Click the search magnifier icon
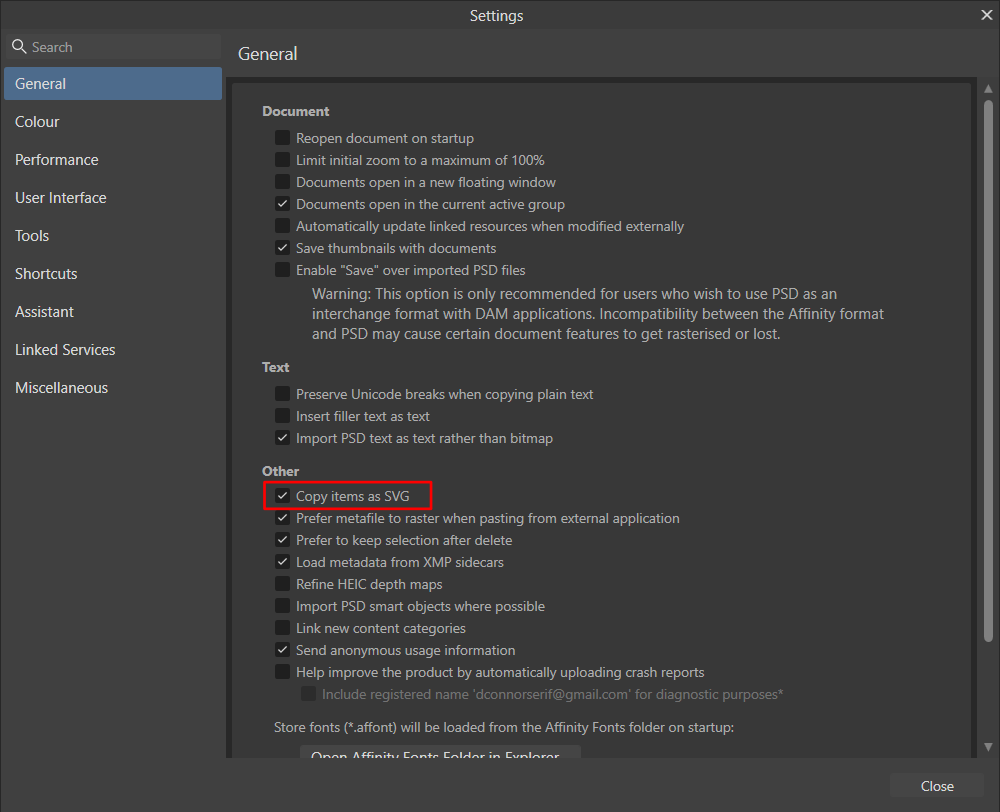 [x=19, y=46]
